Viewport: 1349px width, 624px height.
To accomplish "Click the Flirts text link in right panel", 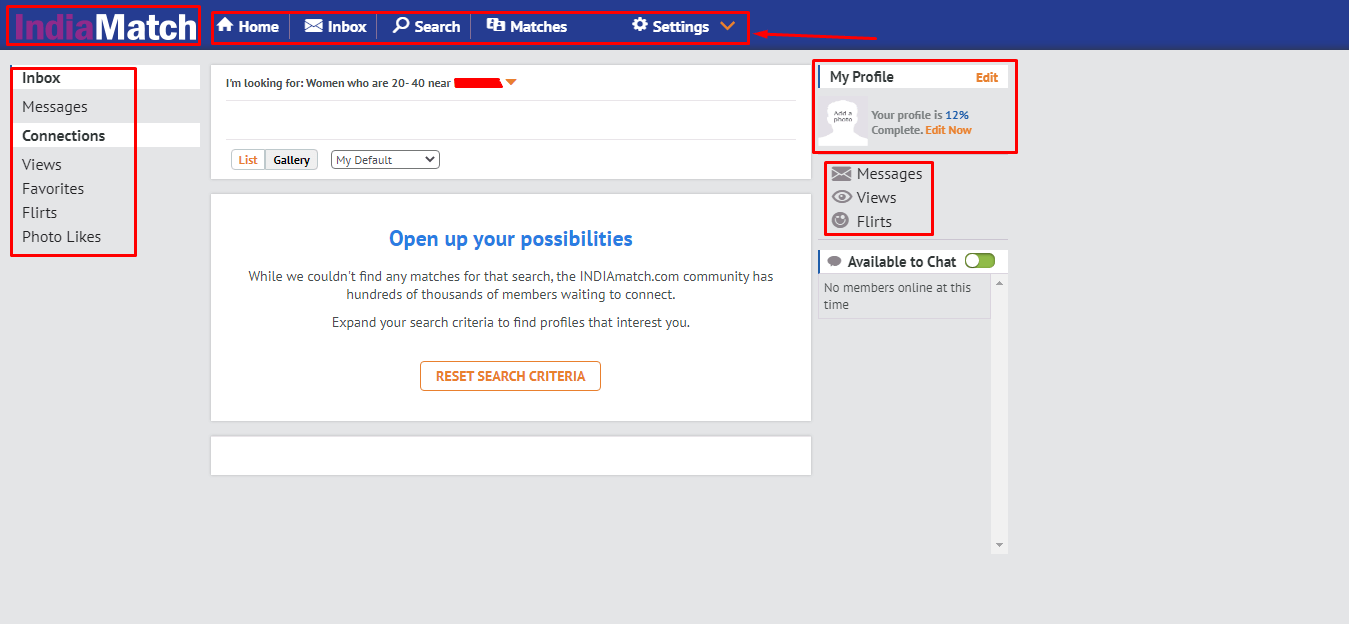I will [x=874, y=222].
